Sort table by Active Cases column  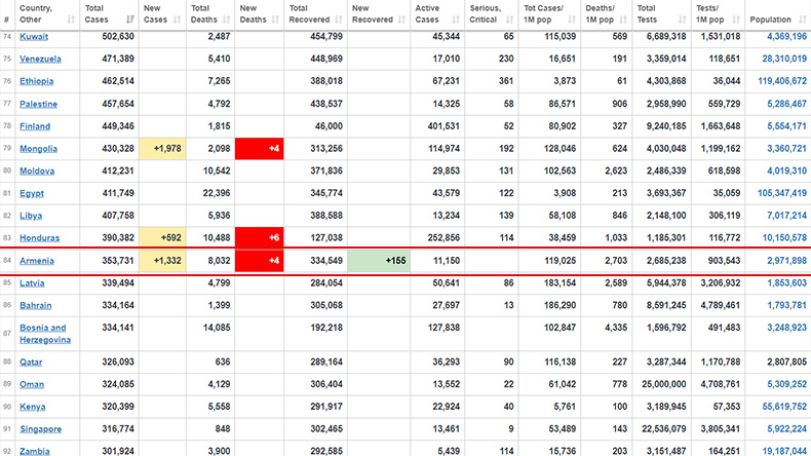coord(438,14)
